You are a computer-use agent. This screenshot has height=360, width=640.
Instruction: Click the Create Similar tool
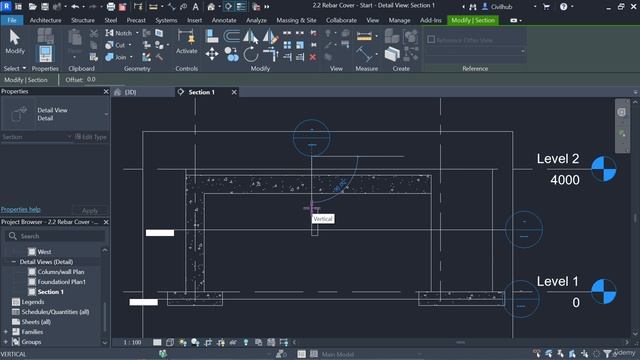point(392,53)
